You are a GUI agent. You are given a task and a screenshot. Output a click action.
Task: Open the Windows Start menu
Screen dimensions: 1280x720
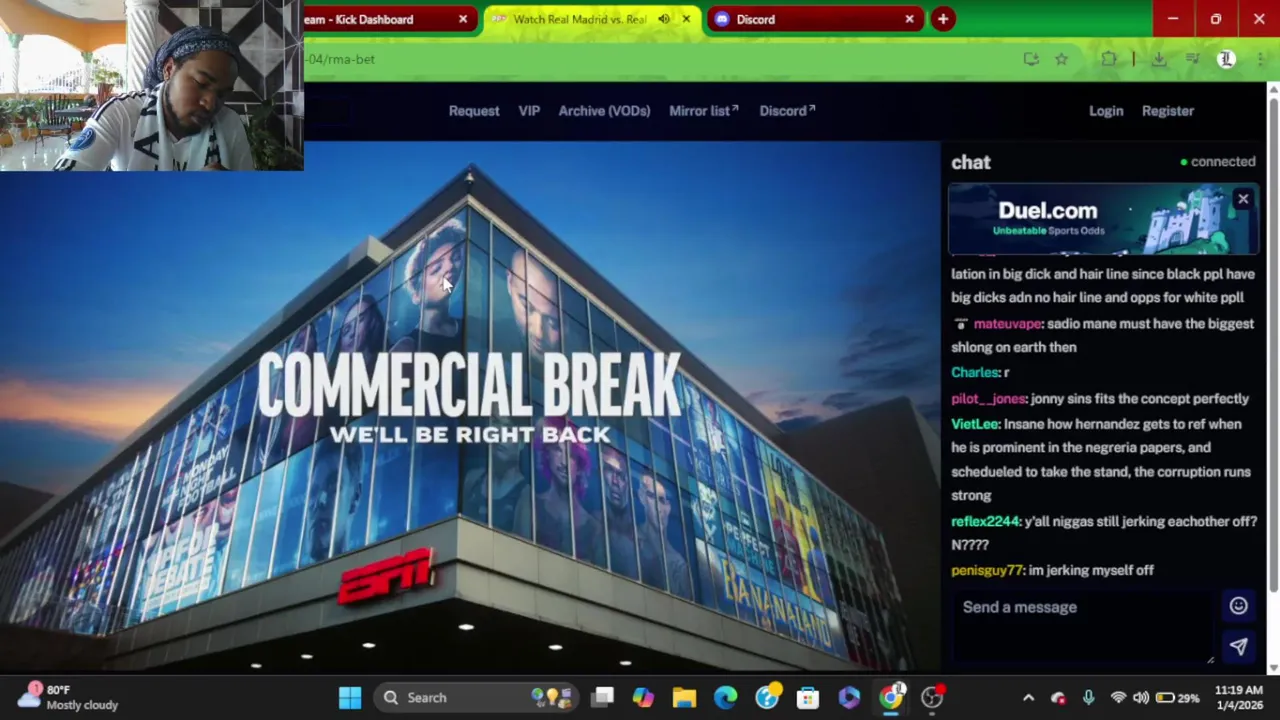pos(350,697)
